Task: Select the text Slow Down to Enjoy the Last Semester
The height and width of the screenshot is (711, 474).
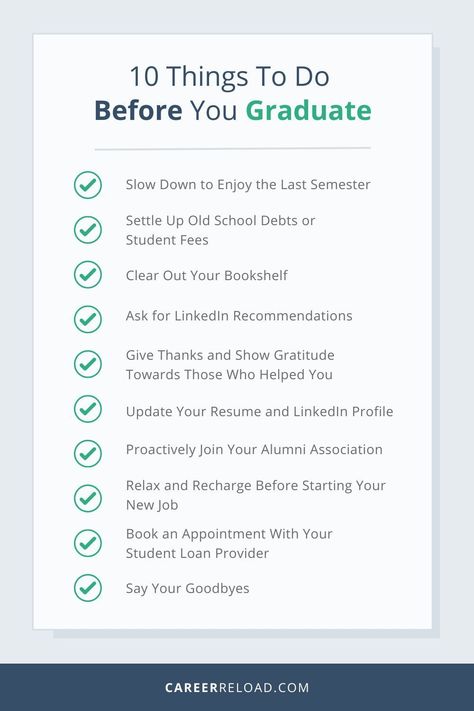Action: click(248, 185)
